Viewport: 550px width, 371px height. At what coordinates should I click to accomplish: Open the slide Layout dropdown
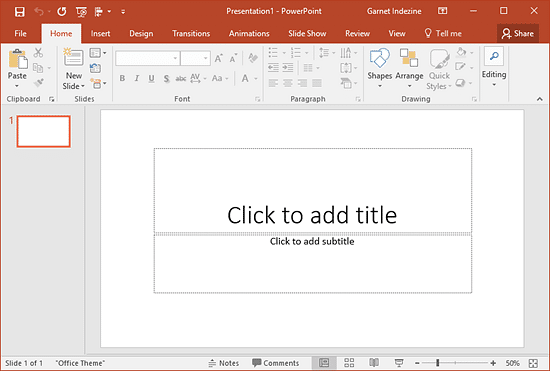pyautogui.click(x=98, y=53)
